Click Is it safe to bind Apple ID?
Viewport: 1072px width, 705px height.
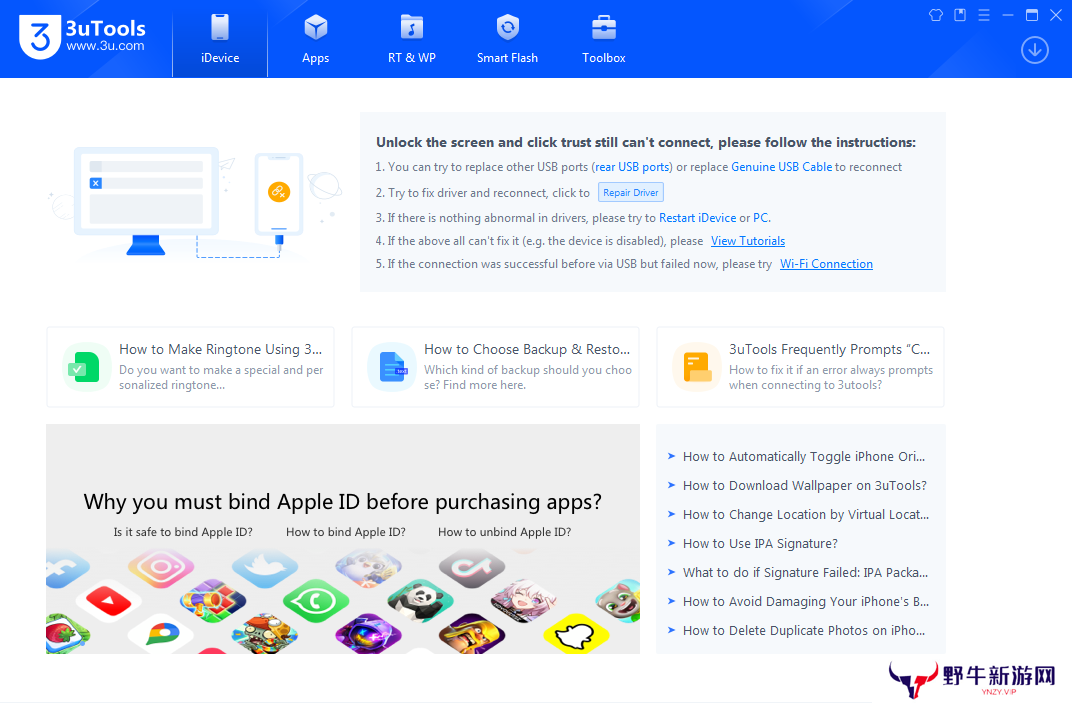(183, 532)
